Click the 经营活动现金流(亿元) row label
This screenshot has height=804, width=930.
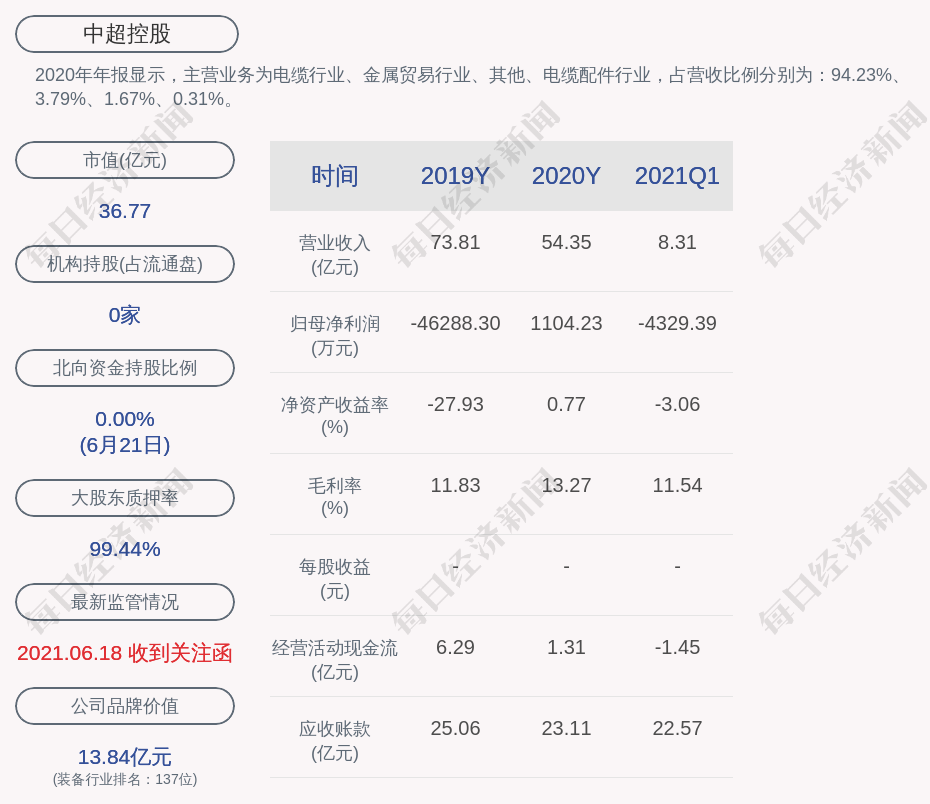coord(335,659)
